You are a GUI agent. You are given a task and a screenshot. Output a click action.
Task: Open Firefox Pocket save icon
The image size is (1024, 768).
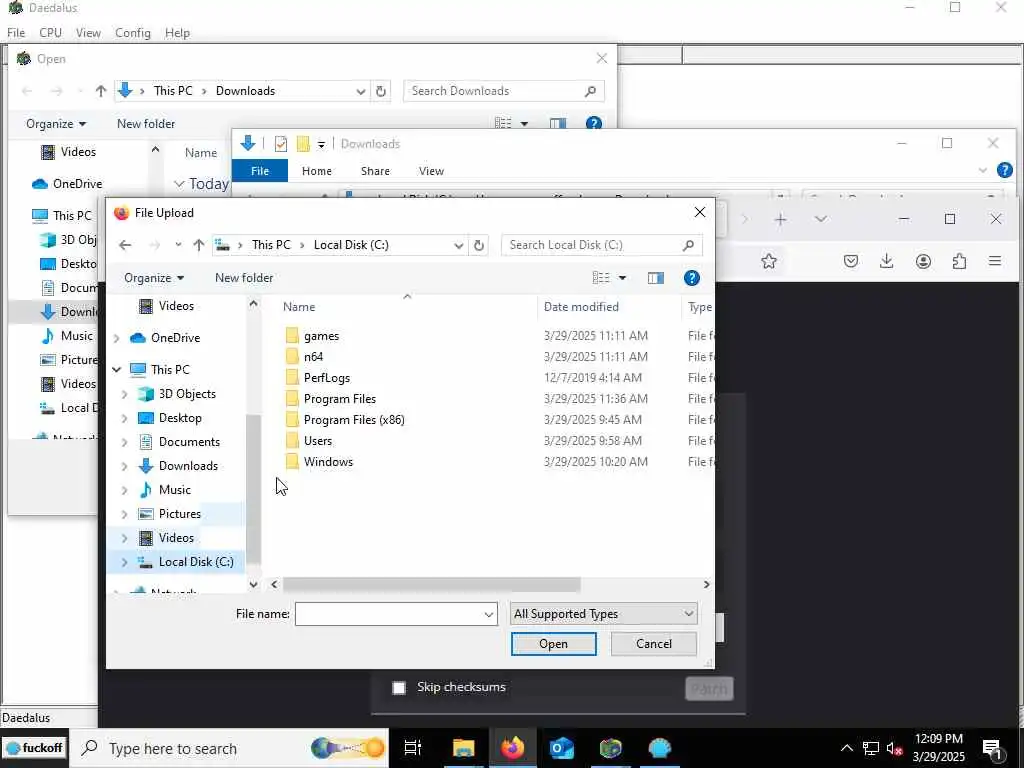[850, 262]
